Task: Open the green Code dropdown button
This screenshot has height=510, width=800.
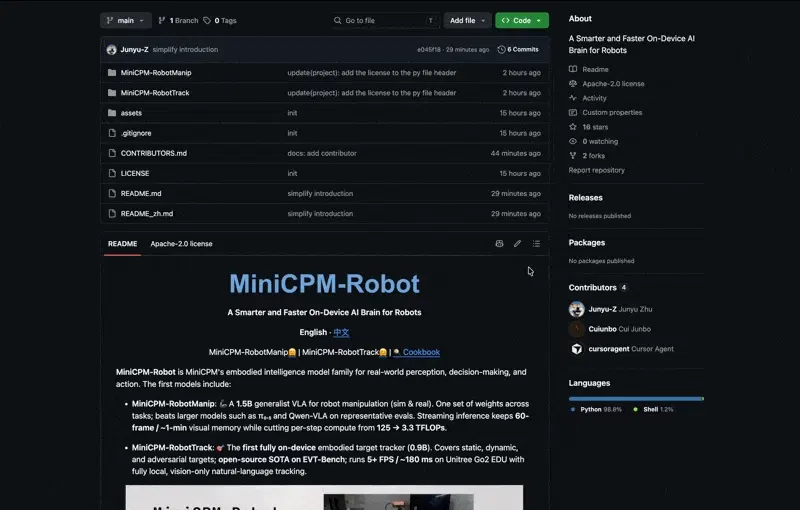Action: (521, 20)
